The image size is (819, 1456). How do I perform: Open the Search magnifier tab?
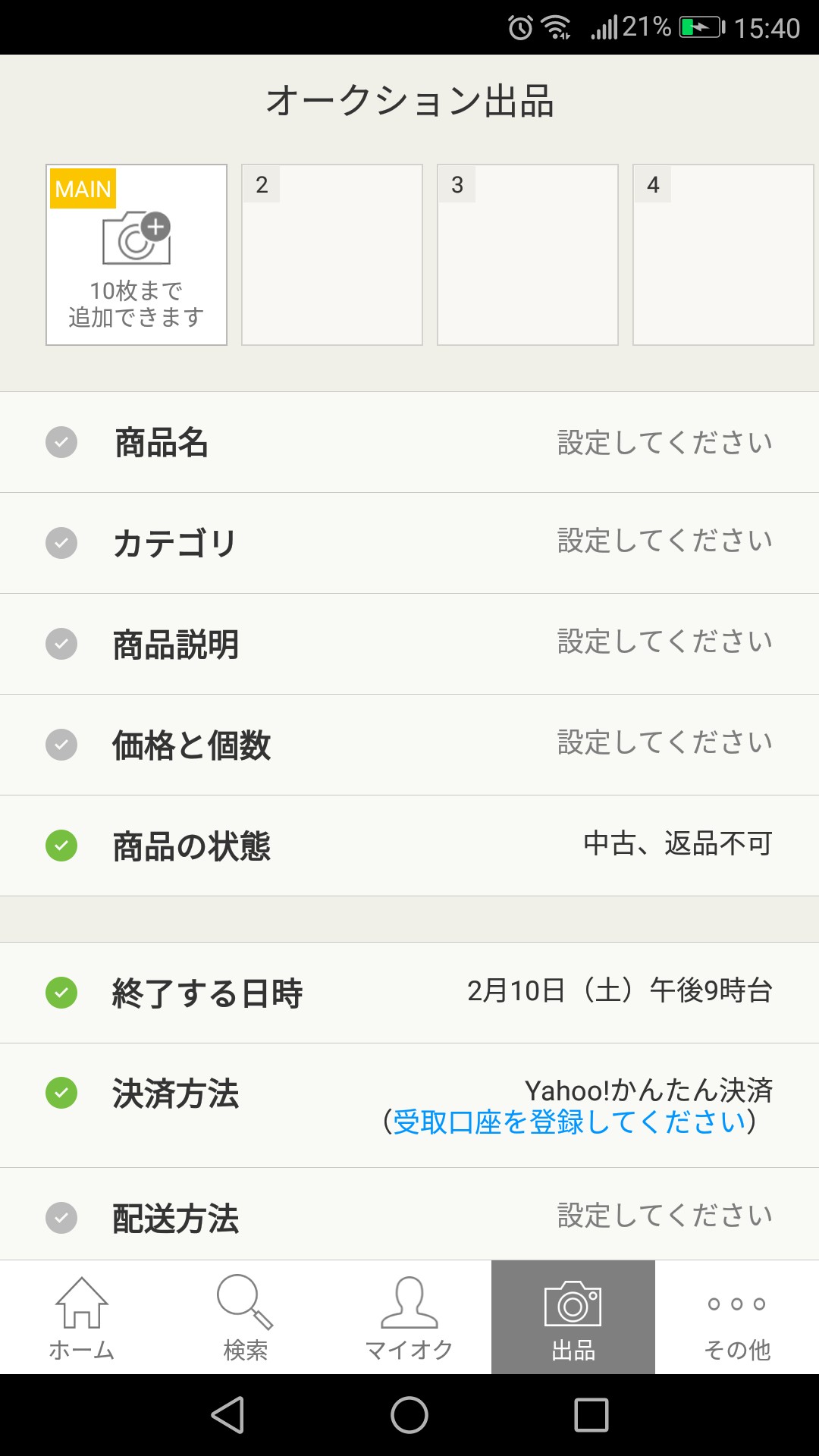(x=245, y=1316)
